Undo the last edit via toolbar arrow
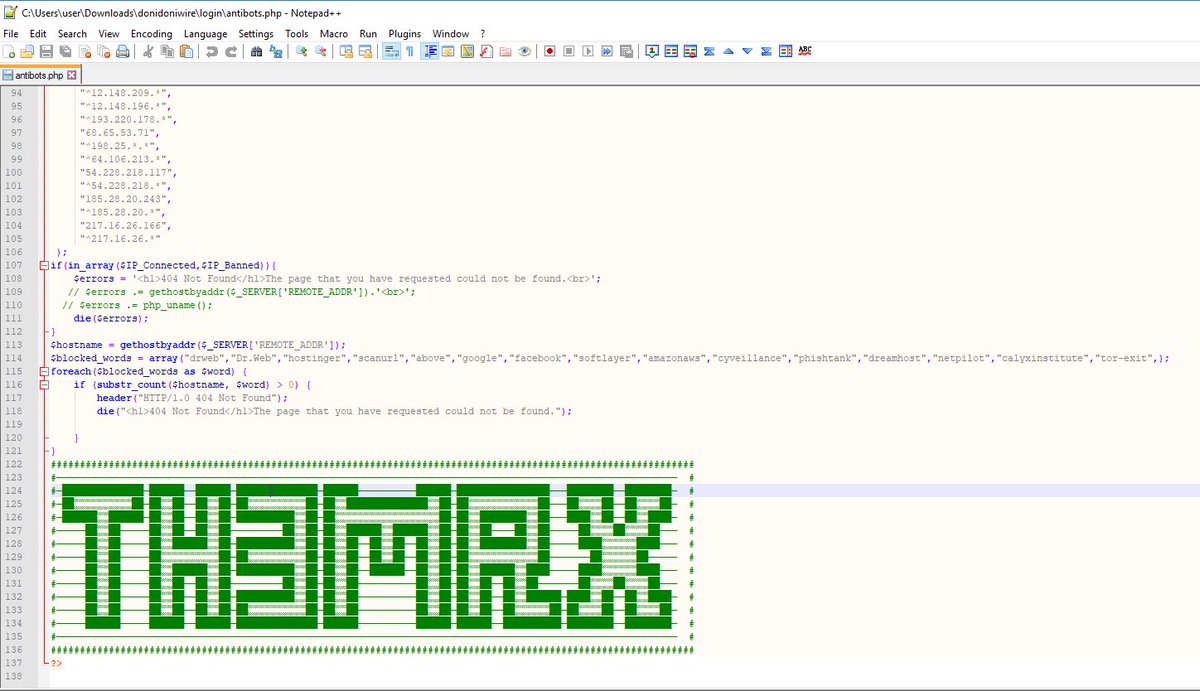The width and height of the screenshot is (1200, 691). pos(212,51)
